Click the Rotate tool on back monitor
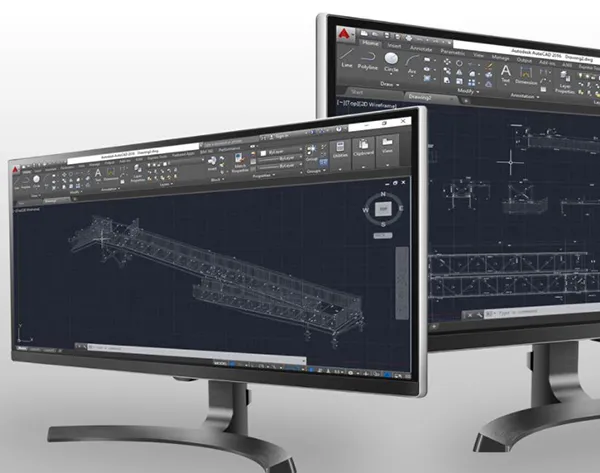600x473 pixels. pyautogui.click(x=459, y=63)
